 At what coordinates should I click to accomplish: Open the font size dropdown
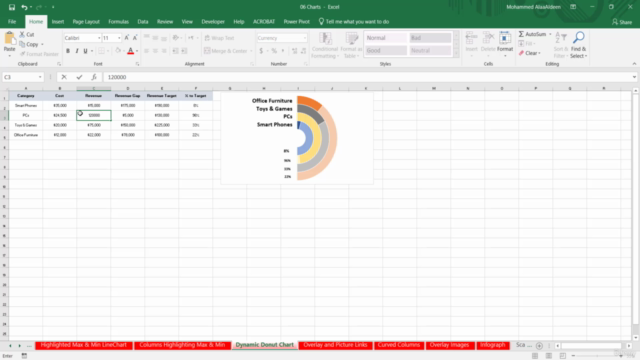point(119,38)
